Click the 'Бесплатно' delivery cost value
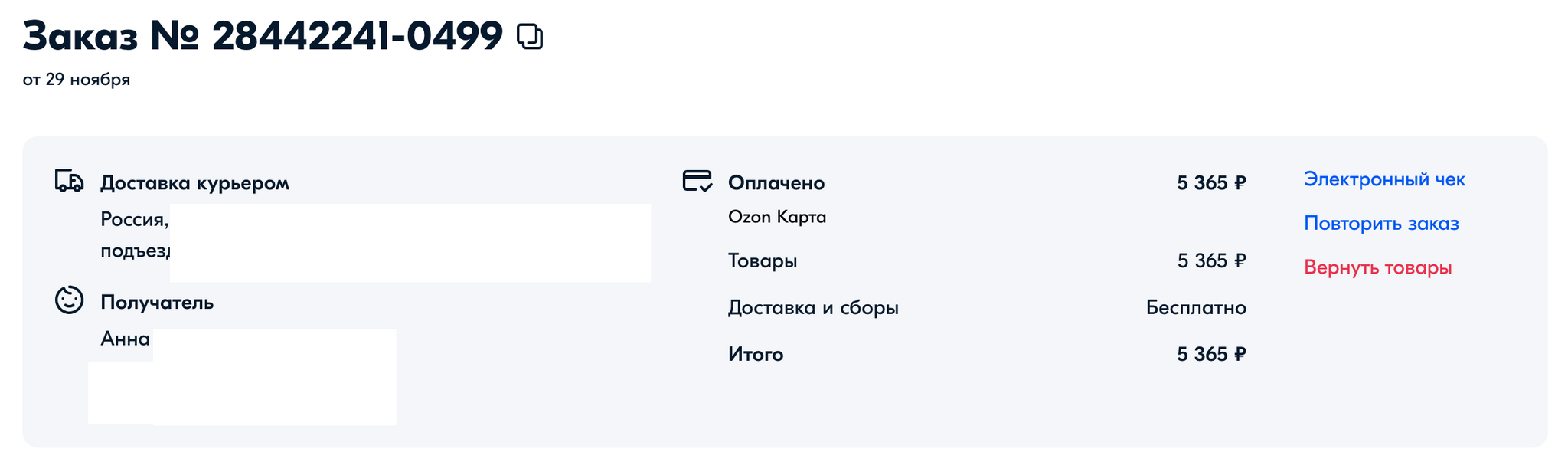The height and width of the screenshot is (462, 1568). coord(1196,308)
